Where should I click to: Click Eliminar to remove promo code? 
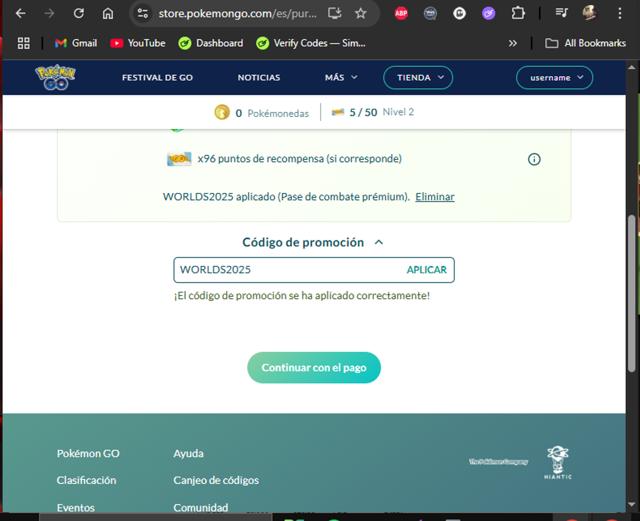coord(435,197)
